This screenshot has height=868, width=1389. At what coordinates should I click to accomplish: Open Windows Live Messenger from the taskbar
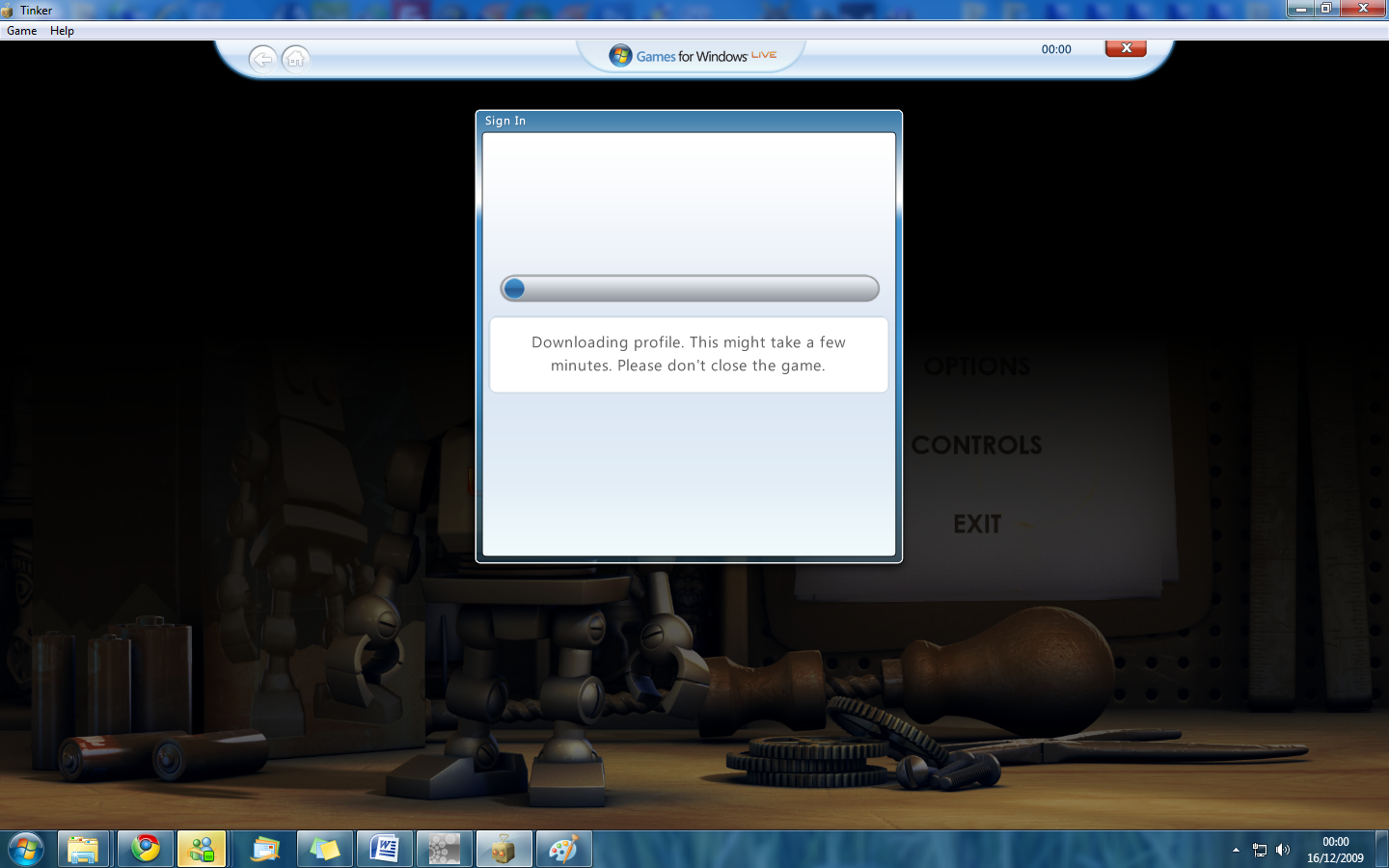[x=202, y=850]
